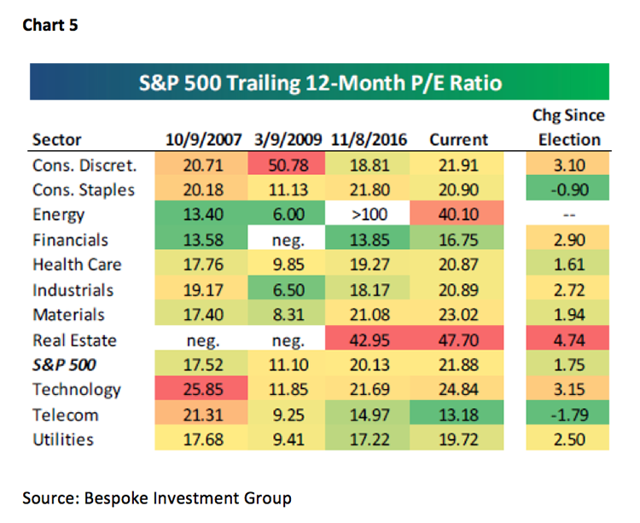Select the Sector column header

[57, 140]
